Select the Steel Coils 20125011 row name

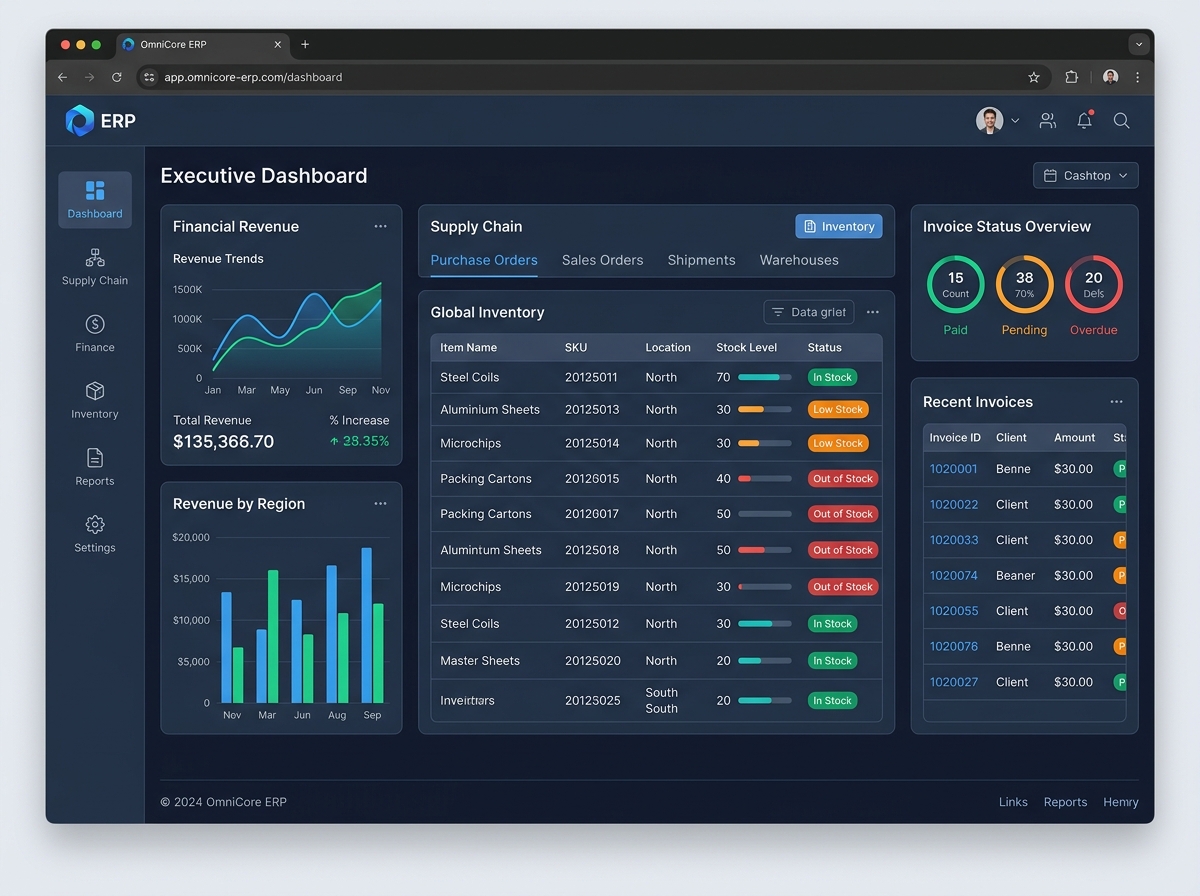[470, 377]
